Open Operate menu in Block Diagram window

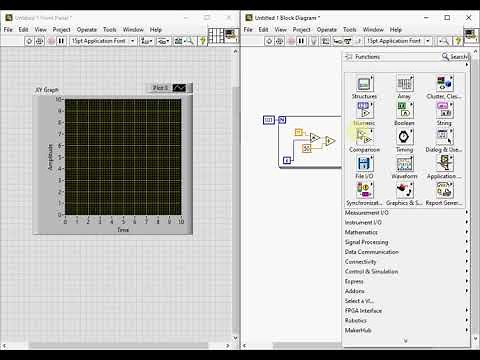[327, 29]
